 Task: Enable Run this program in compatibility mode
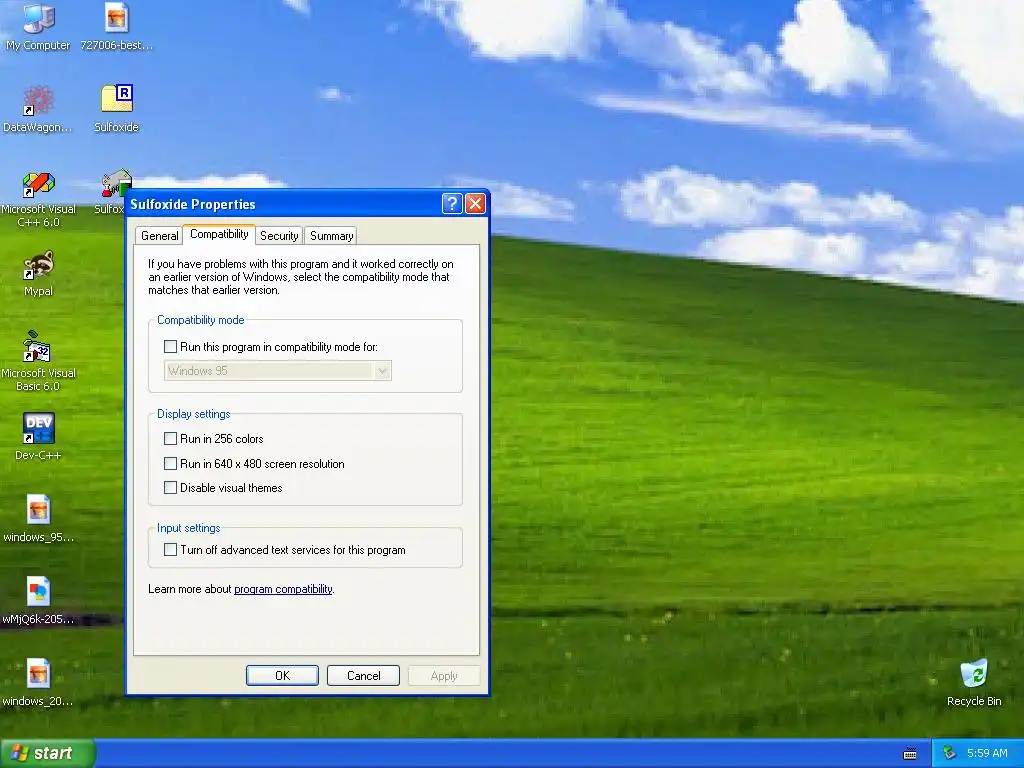(170, 347)
